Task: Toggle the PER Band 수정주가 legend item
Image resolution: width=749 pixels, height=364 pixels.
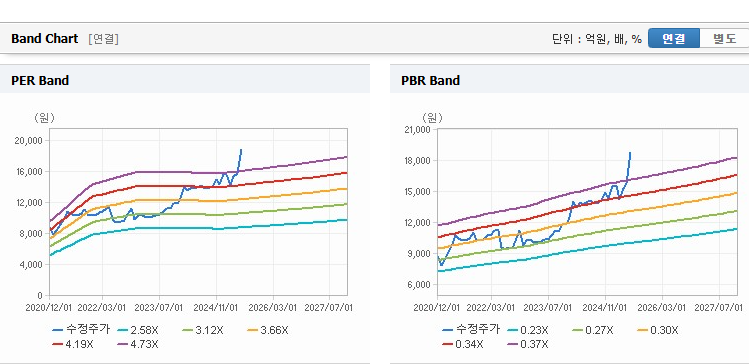Action: click(x=81, y=330)
